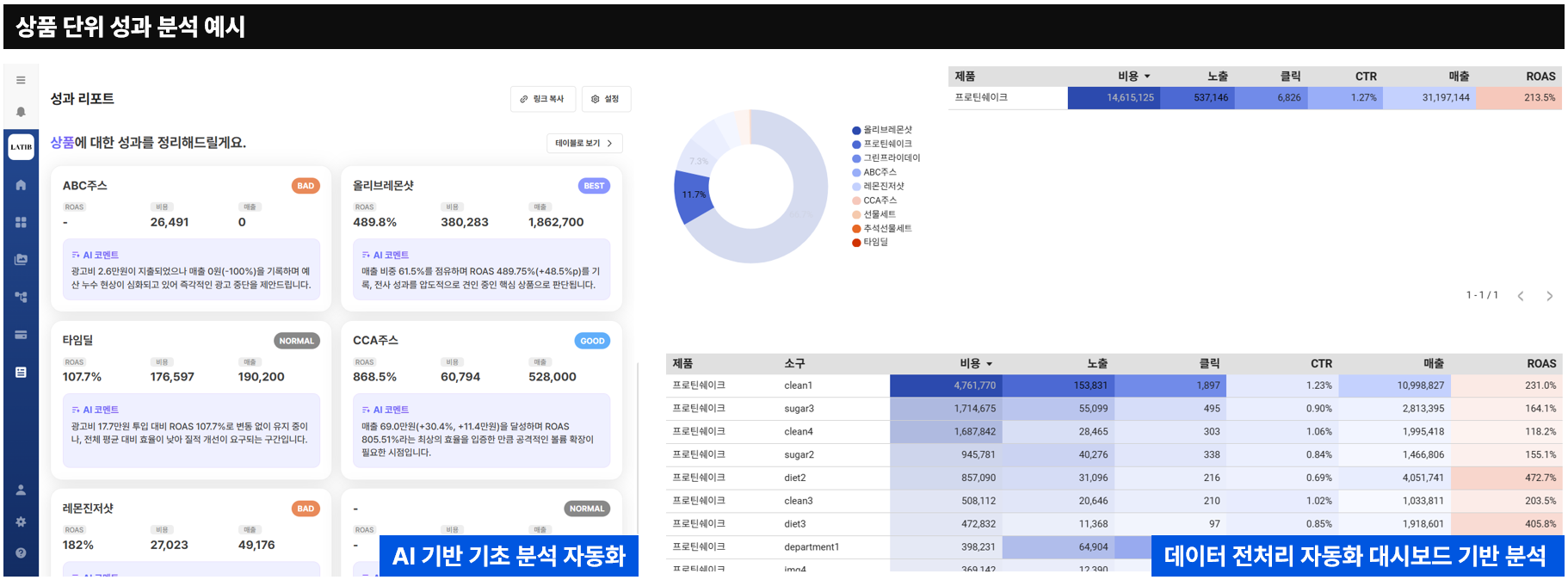Open the dashboard grid icon in sidebar
Viewport: 1568px width, 580px height.
(x=21, y=222)
